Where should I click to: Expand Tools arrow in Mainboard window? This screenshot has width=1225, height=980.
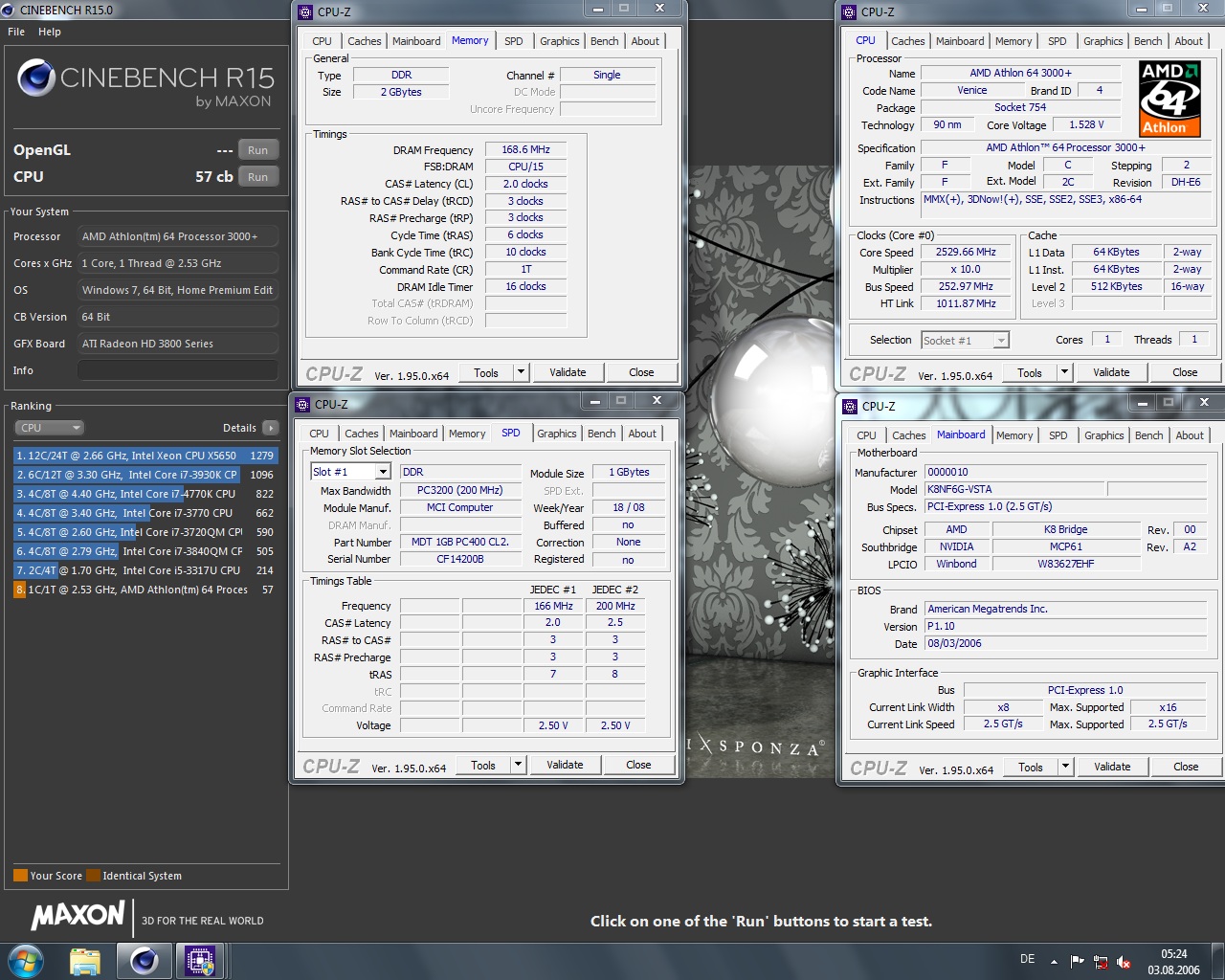(1066, 767)
